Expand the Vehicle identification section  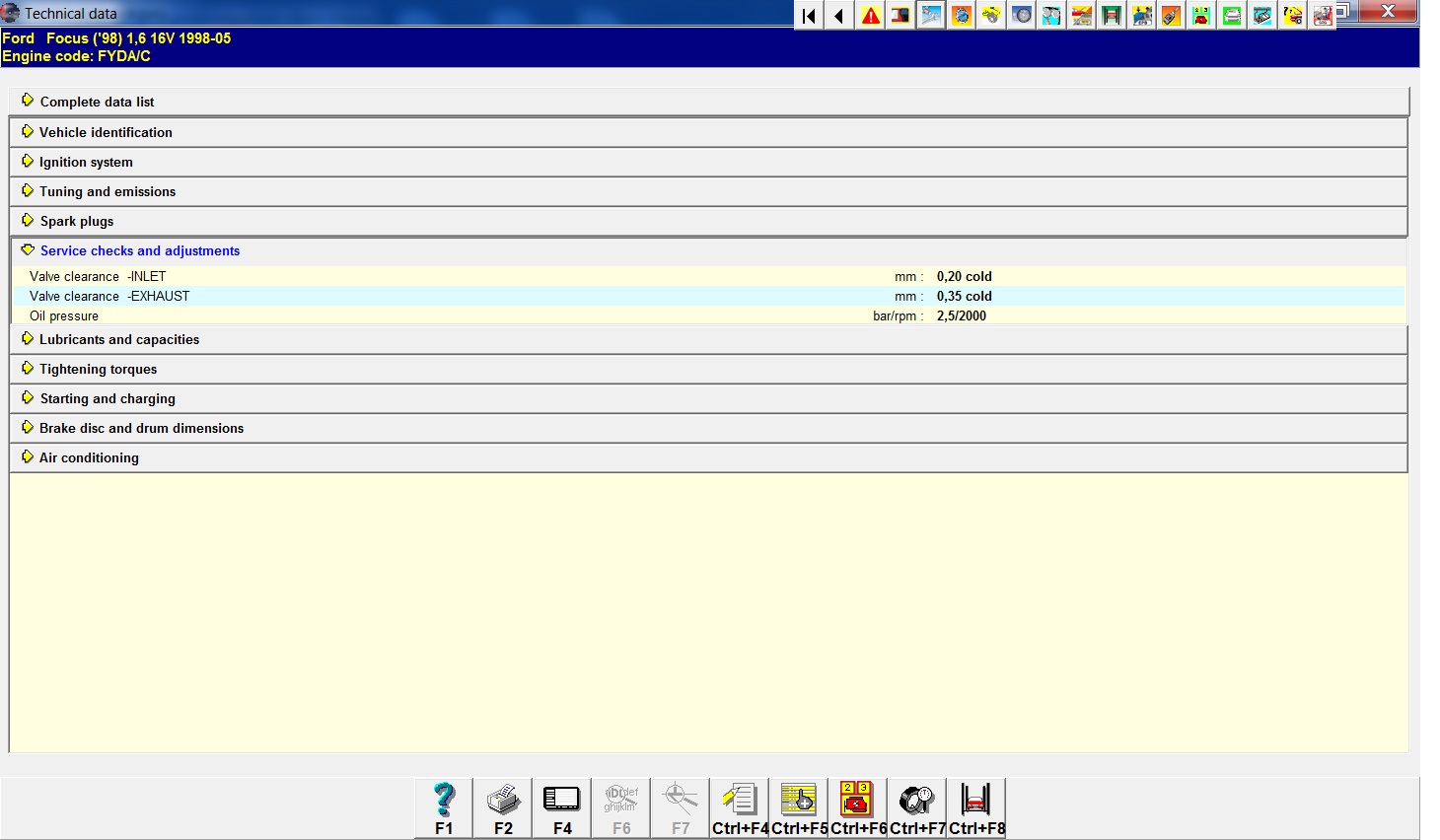click(x=106, y=132)
